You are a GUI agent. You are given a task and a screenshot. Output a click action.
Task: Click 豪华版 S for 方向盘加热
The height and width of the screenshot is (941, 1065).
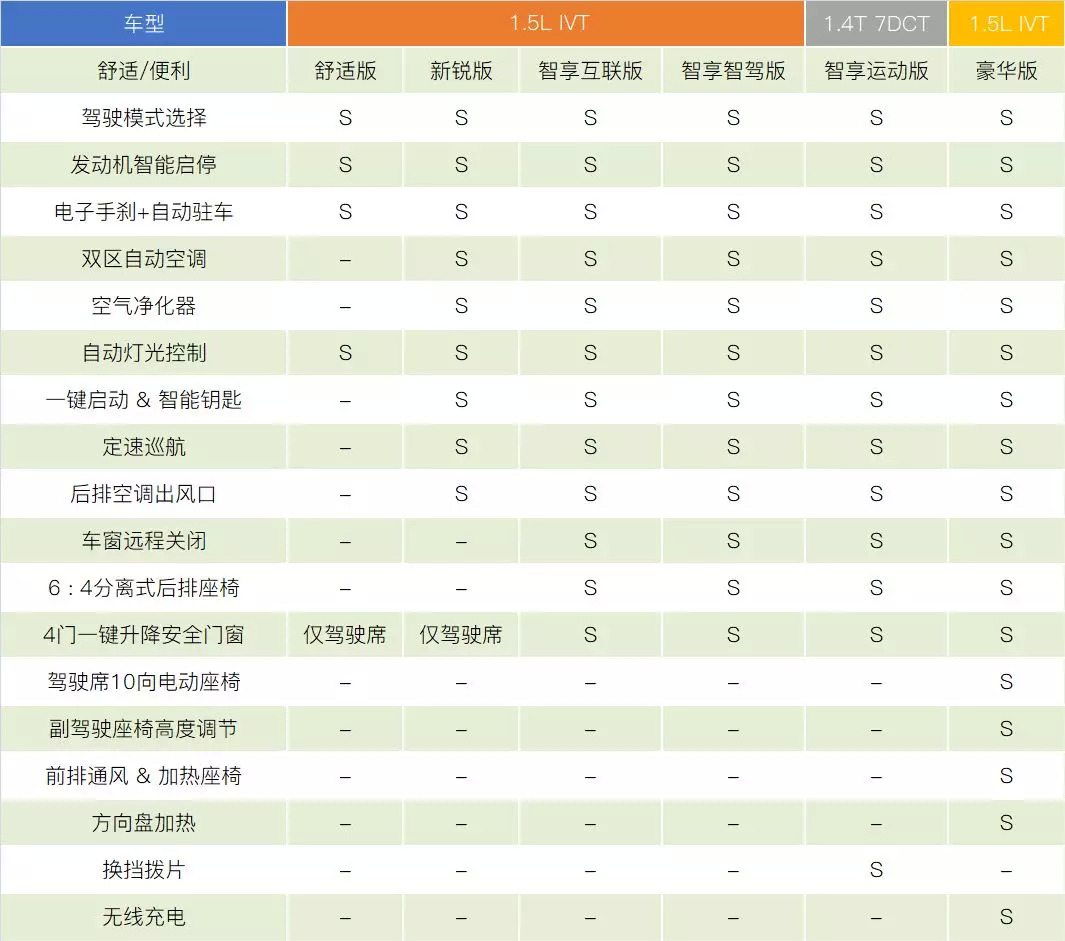[x=1007, y=823]
